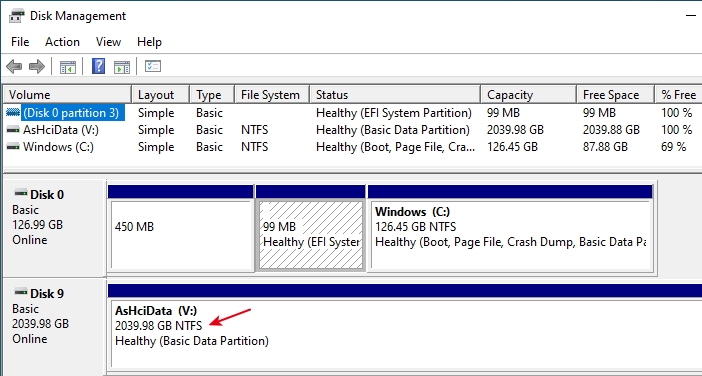Click the Back arrow toolbar icon
Screen dimensions: 702x376
click(x=14, y=67)
